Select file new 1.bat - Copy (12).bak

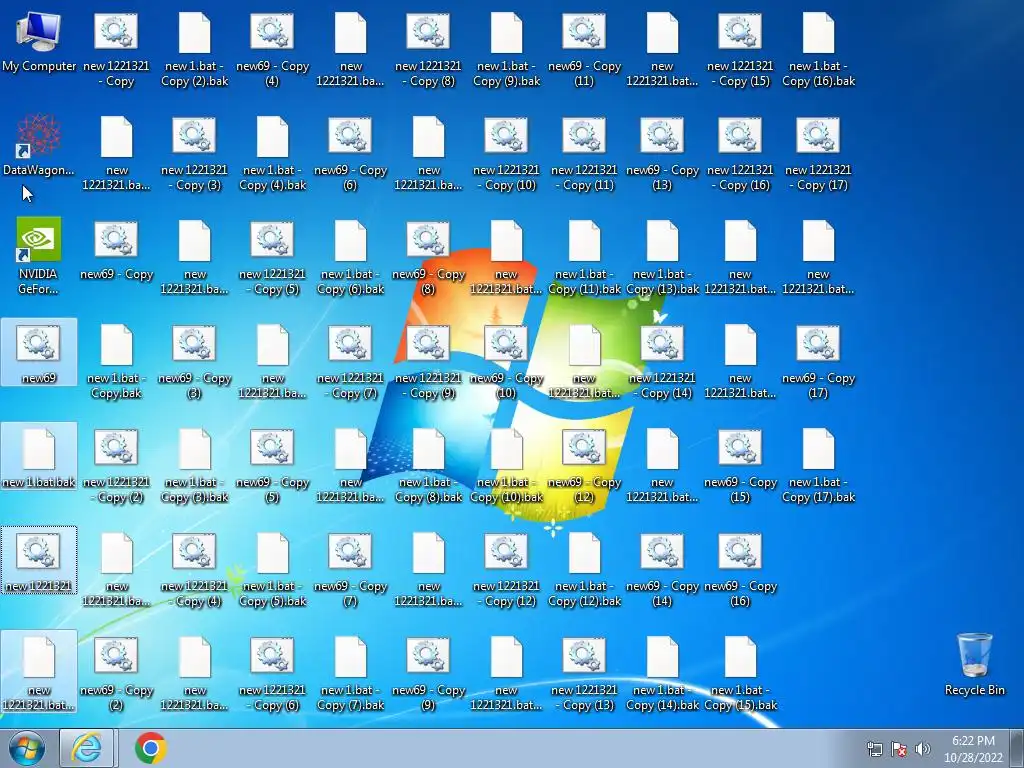pos(584,569)
